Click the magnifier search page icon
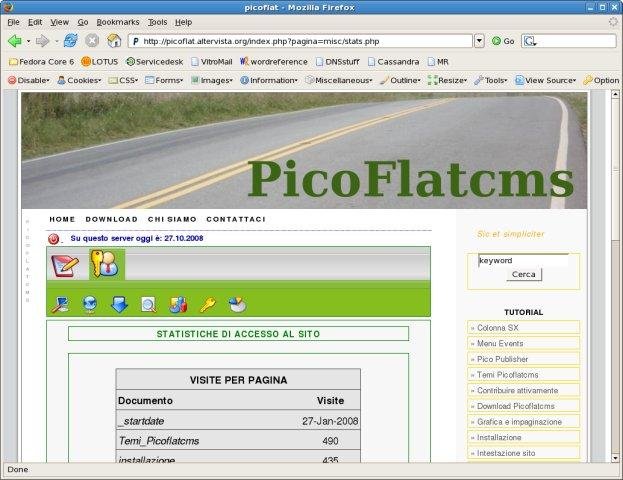This screenshot has width=623, height=480. tap(149, 305)
